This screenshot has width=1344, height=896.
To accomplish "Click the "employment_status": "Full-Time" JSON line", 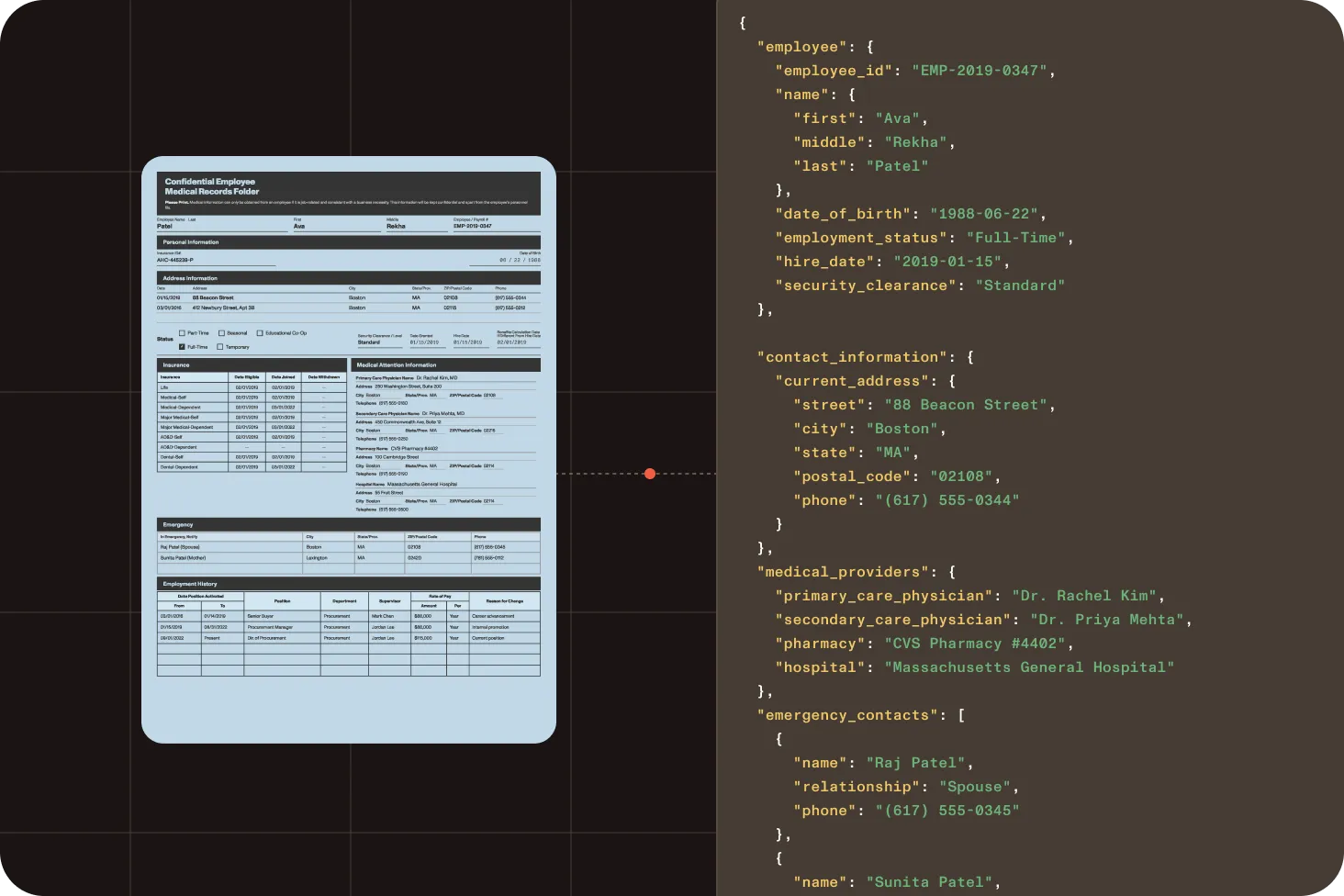I will (924, 238).
